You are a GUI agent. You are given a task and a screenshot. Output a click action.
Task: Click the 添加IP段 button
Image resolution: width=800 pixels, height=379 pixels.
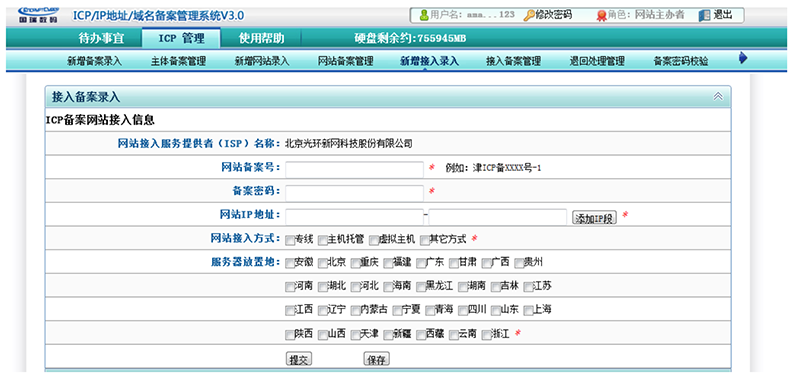pyautogui.click(x=594, y=218)
